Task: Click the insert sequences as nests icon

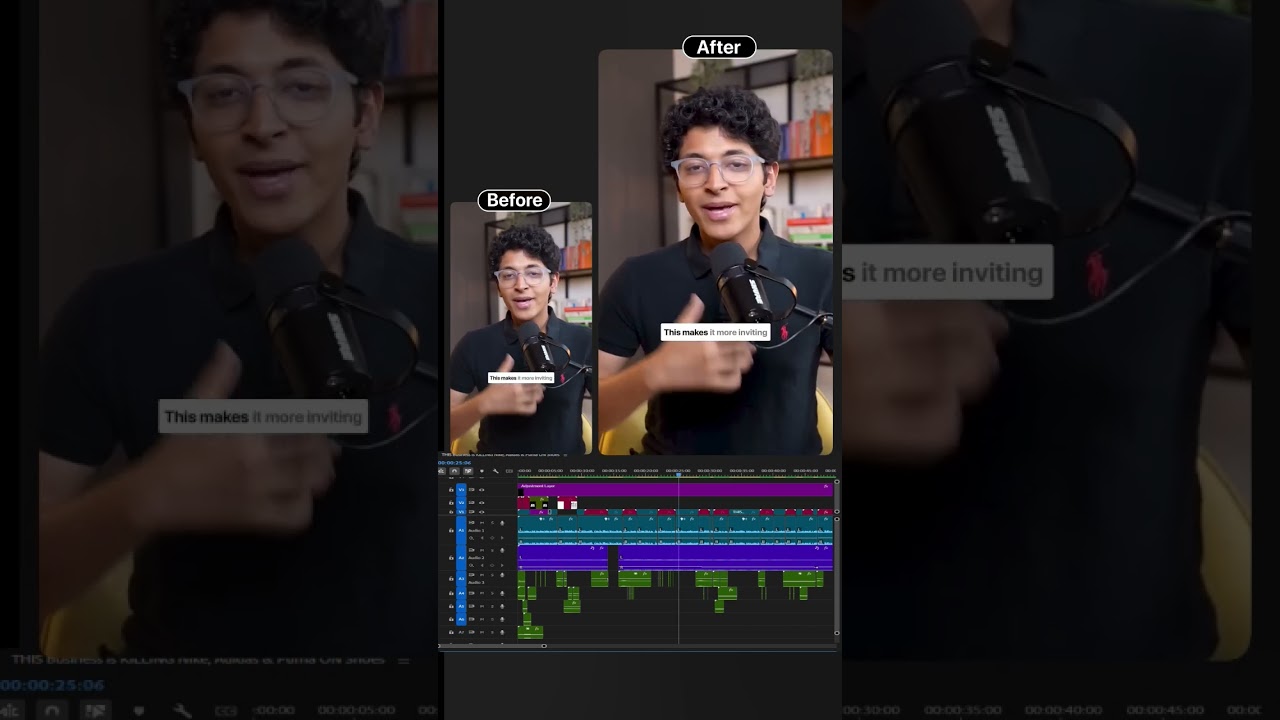Action: [x=441, y=471]
